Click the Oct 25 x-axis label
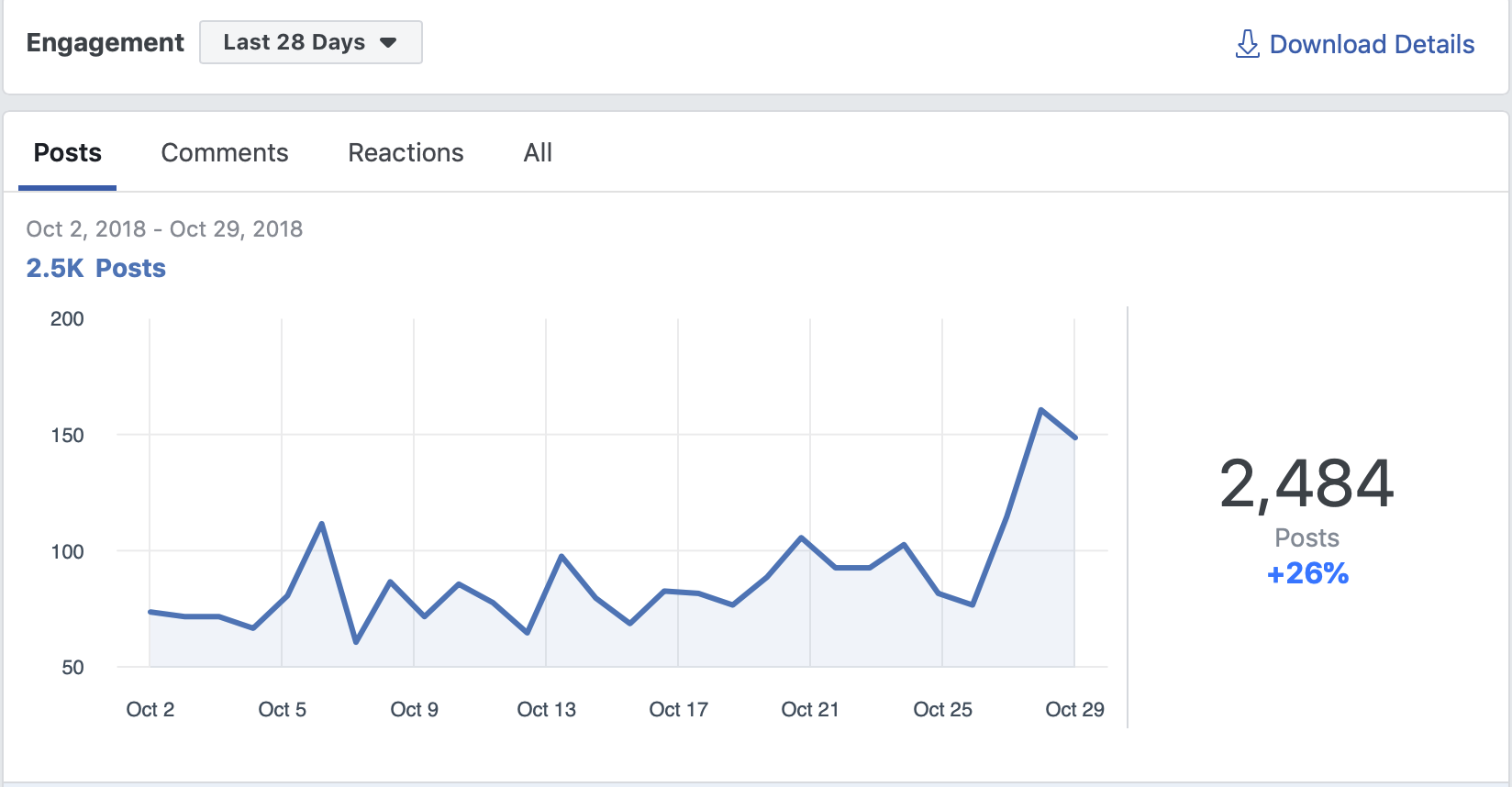1512x787 pixels. pyautogui.click(x=942, y=709)
